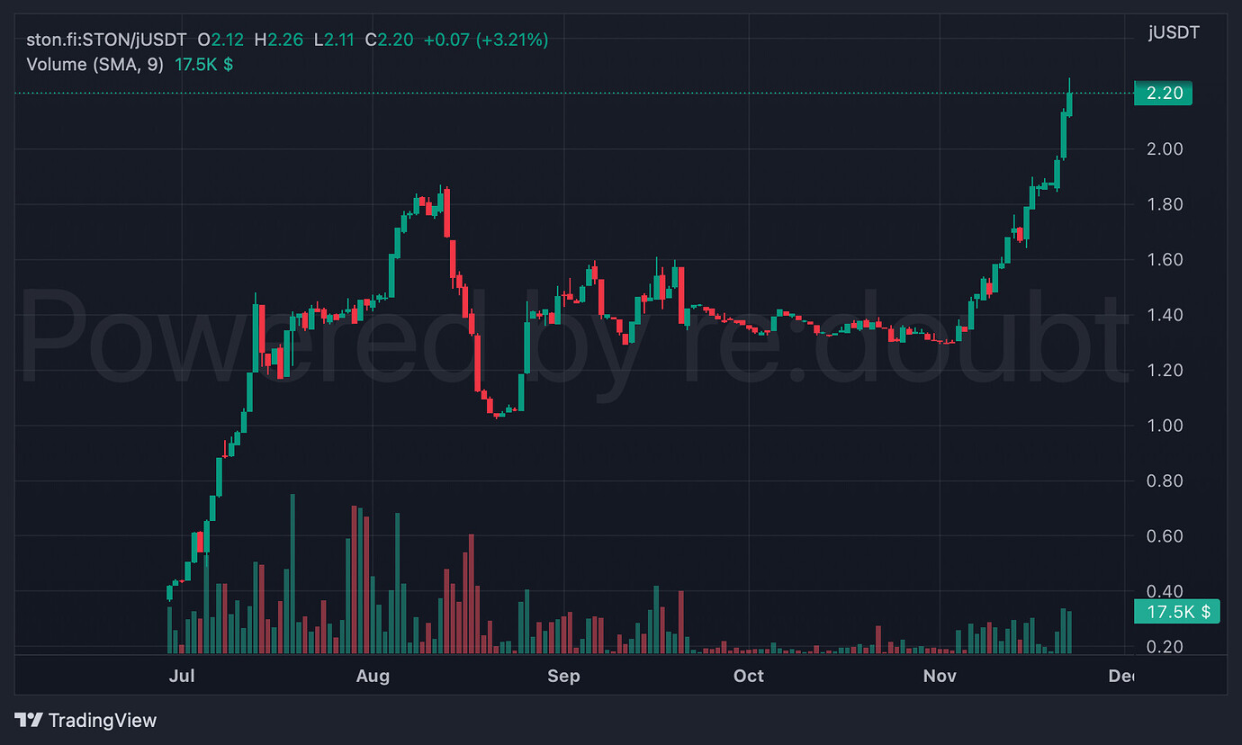Click the latest green candle at chart's right edge
The height and width of the screenshot is (745, 1242).
(x=1070, y=104)
